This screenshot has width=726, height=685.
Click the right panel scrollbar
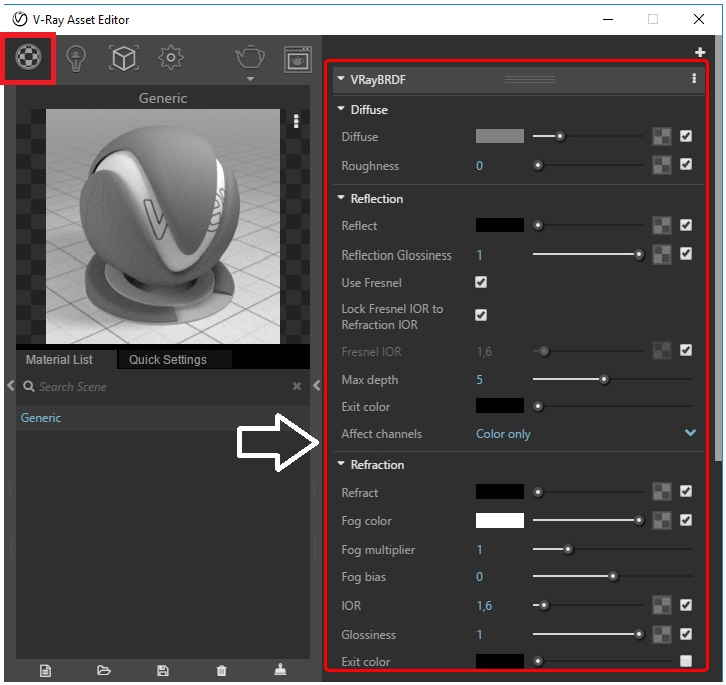tap(718, 248)
